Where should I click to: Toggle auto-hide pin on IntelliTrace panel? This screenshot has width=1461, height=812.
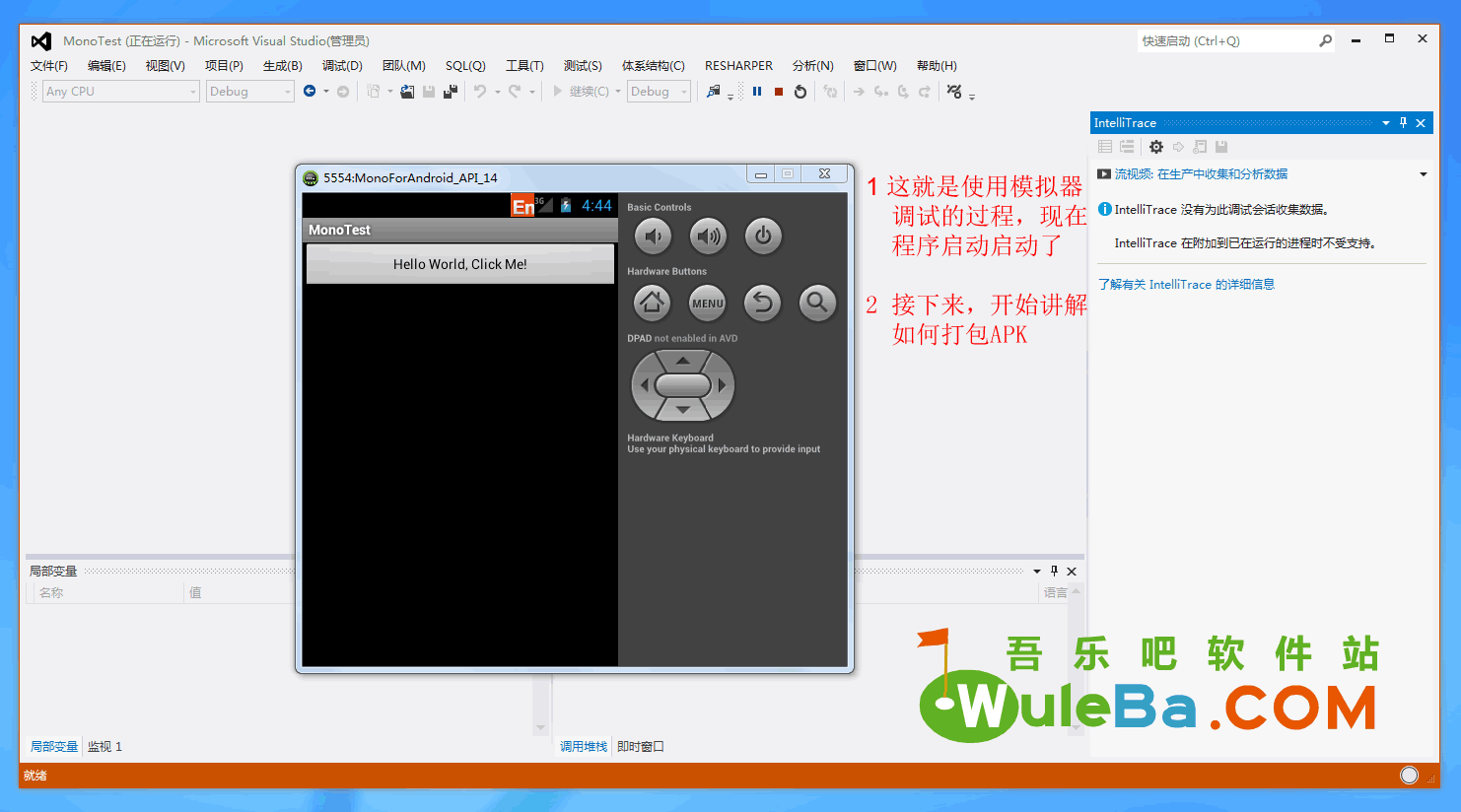click(1403, 123)
